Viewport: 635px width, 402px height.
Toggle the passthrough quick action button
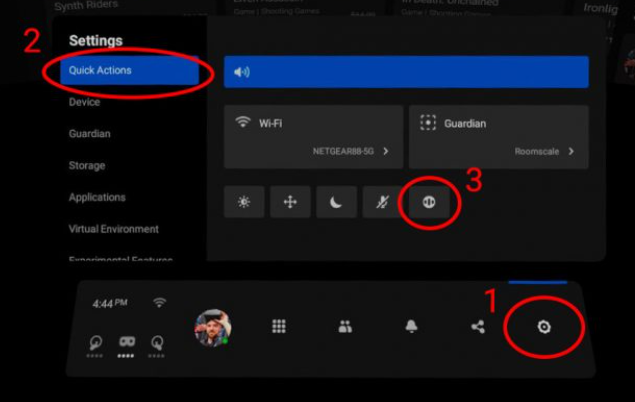(x=429, y=202)
